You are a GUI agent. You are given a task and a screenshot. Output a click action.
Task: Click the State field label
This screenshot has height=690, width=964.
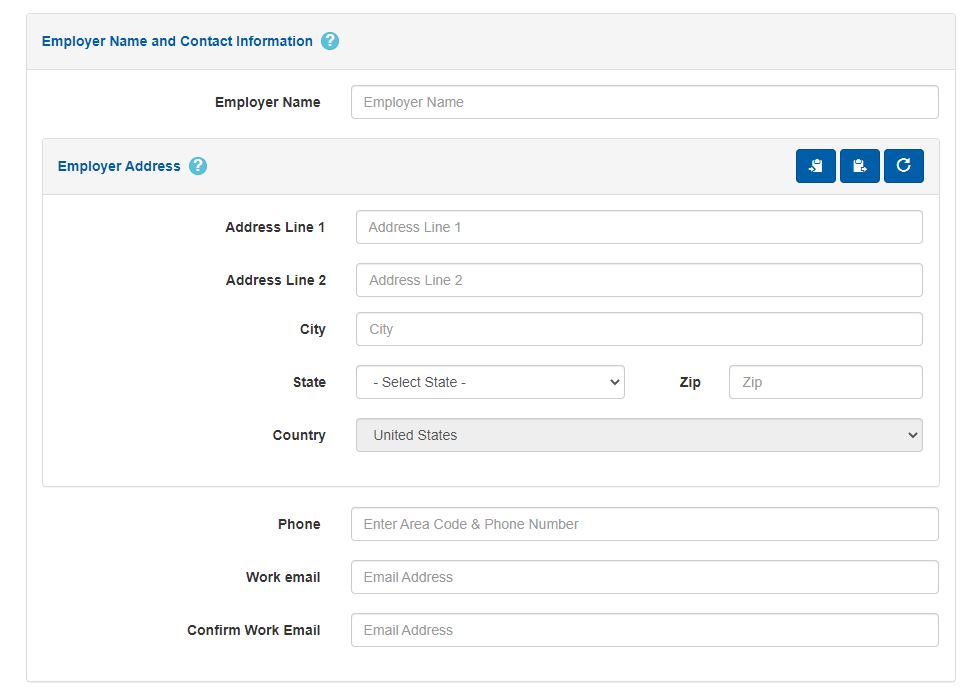point(309,382)
